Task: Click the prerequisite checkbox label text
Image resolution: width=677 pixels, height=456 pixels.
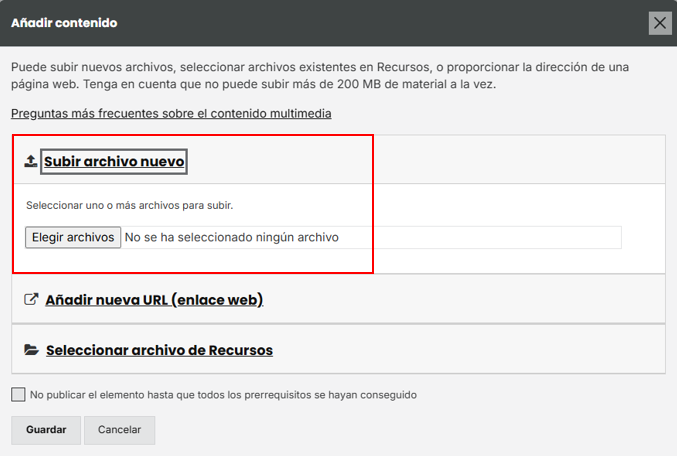Action: (x=223, y=395)
